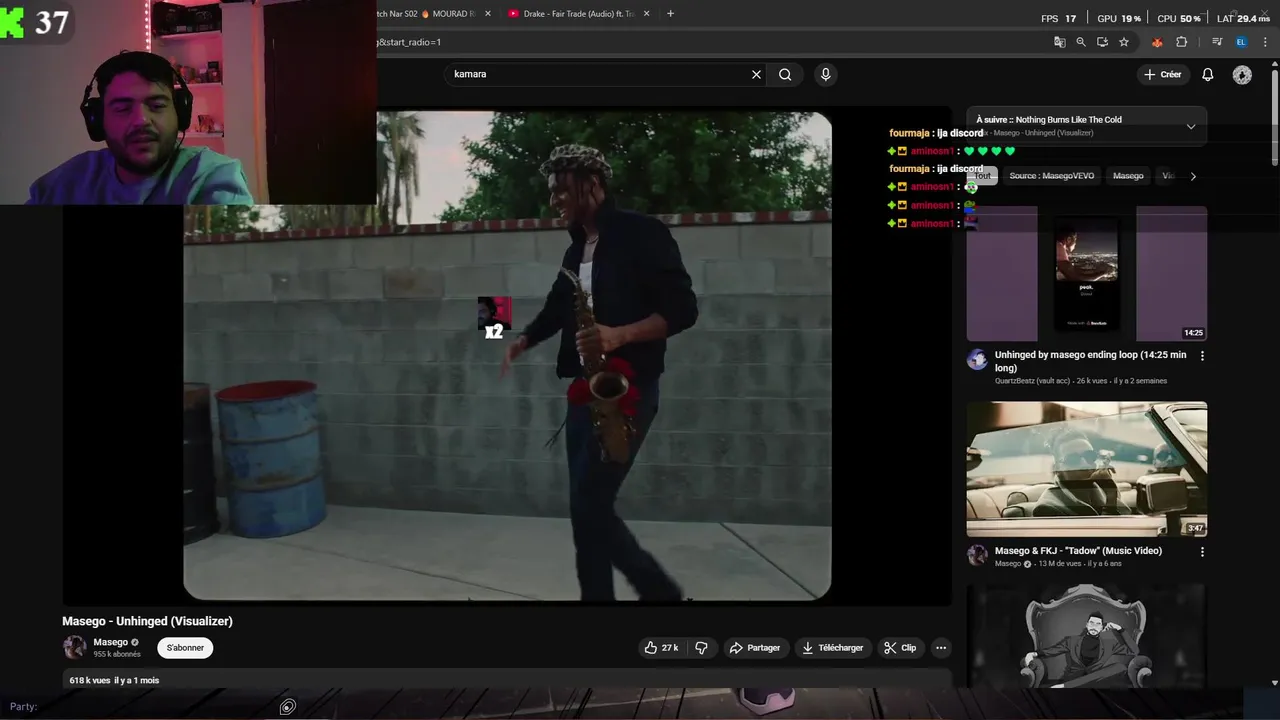Screen dimensions: 1280x720
Task: Click the FPS 17 overlay readout
Action: tap(1059, 18)
